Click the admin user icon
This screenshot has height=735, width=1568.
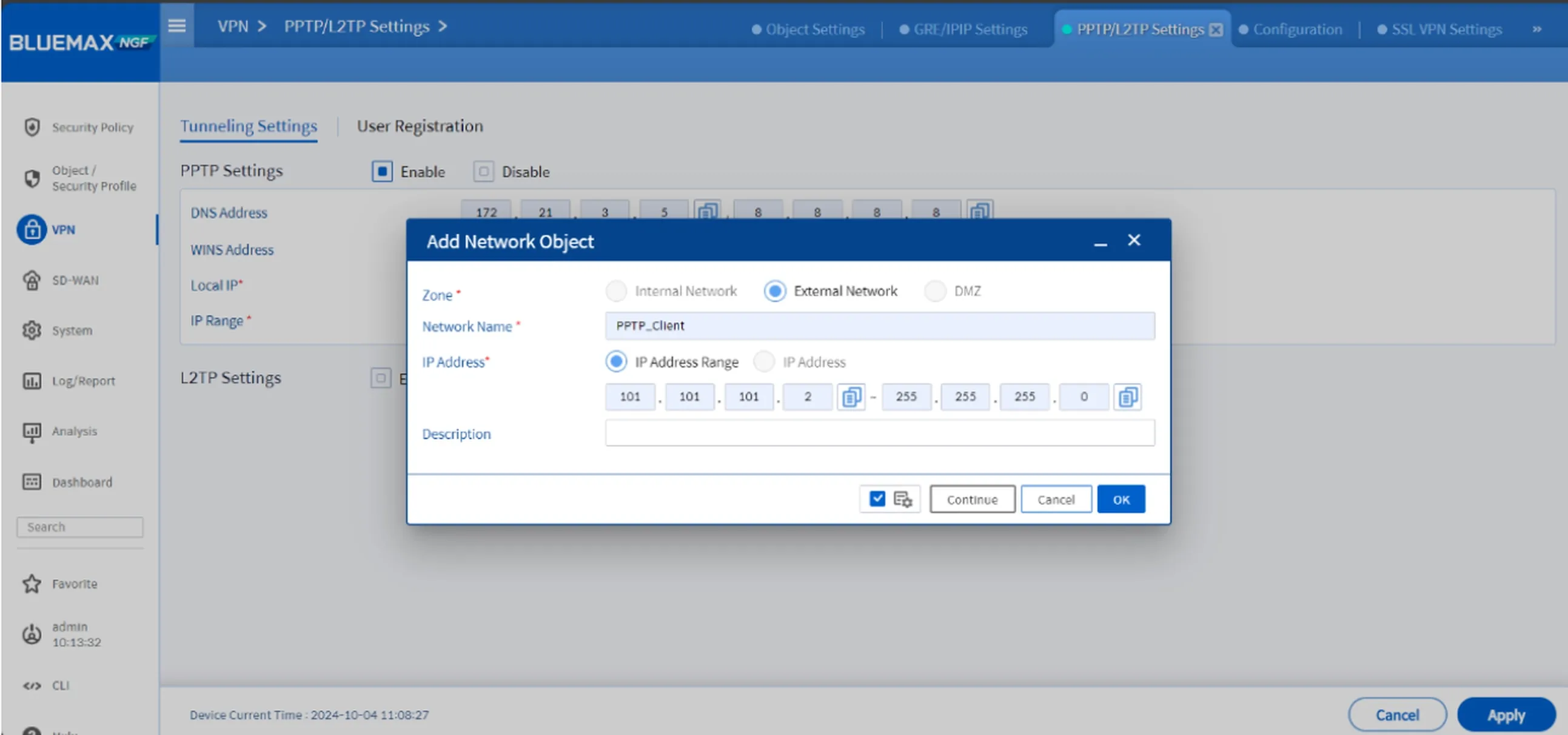(32, 634)
